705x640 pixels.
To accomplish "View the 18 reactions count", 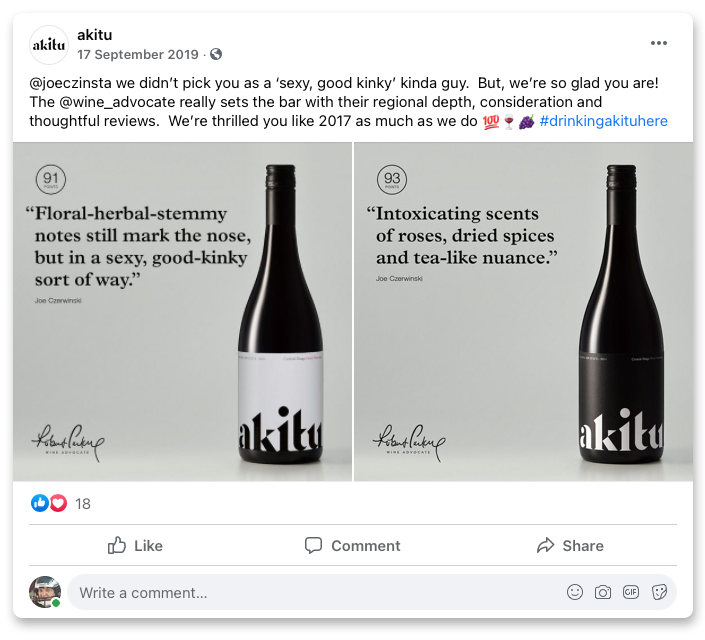I will [83, 504].
